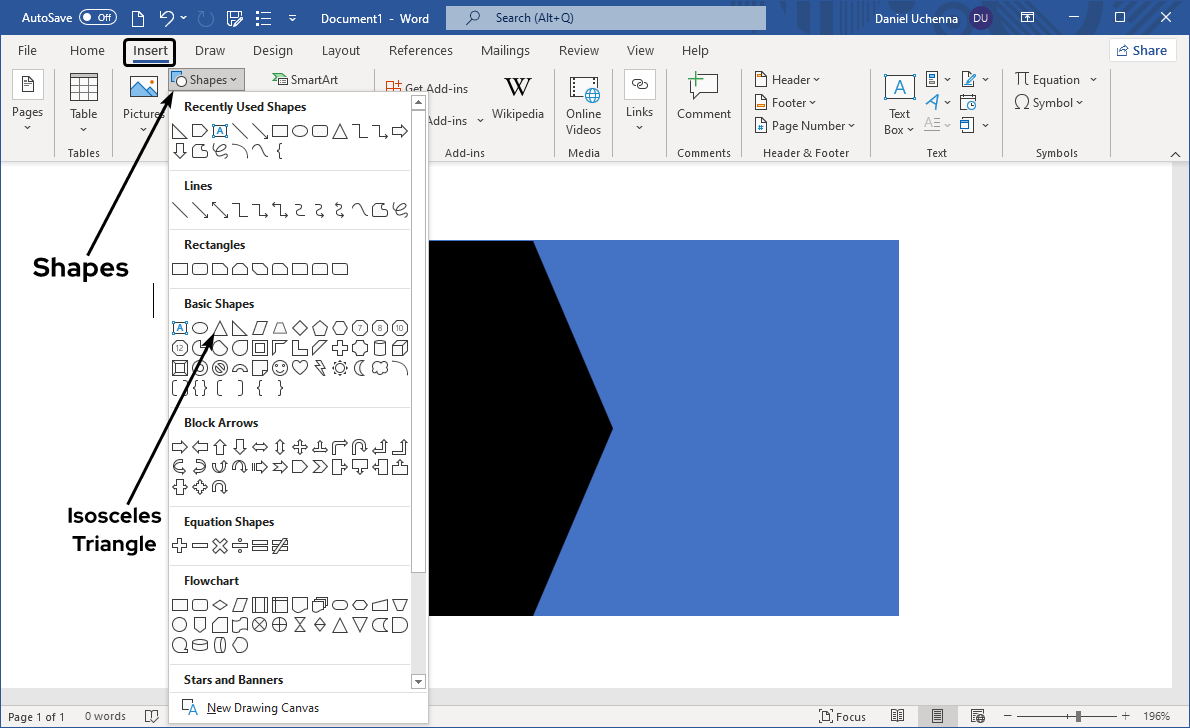Select the Isosceles Triangle shape

click(x=219, y=328)
